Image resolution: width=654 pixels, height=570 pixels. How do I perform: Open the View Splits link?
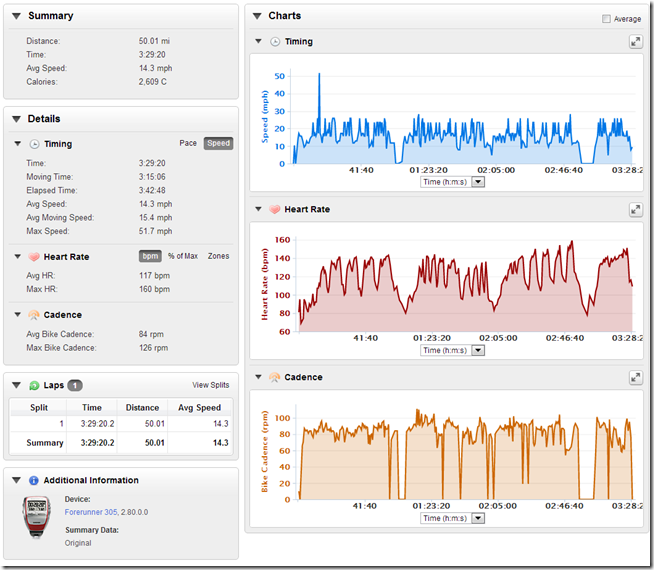point(210,385)
